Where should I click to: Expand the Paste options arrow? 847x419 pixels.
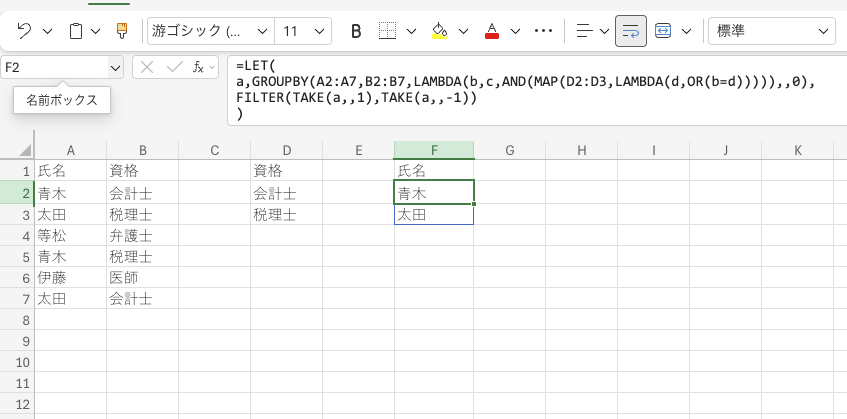pos(96,31)
